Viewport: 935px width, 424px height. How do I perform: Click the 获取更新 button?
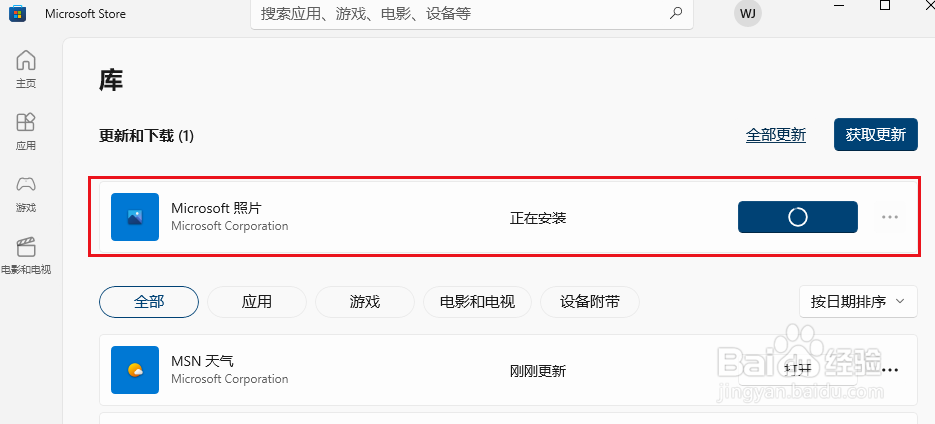[x=875, y=134]
